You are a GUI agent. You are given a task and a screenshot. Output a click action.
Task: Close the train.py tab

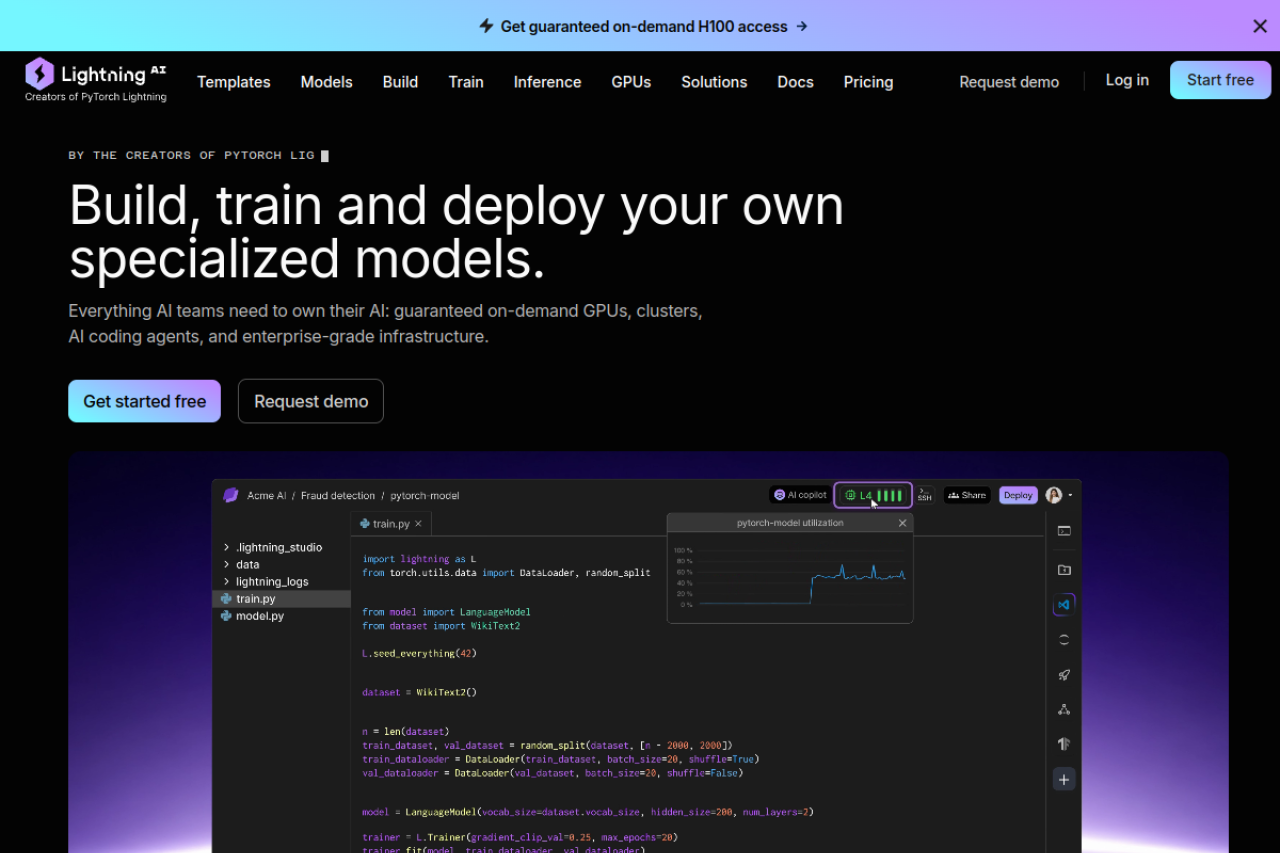pos(418,524)
